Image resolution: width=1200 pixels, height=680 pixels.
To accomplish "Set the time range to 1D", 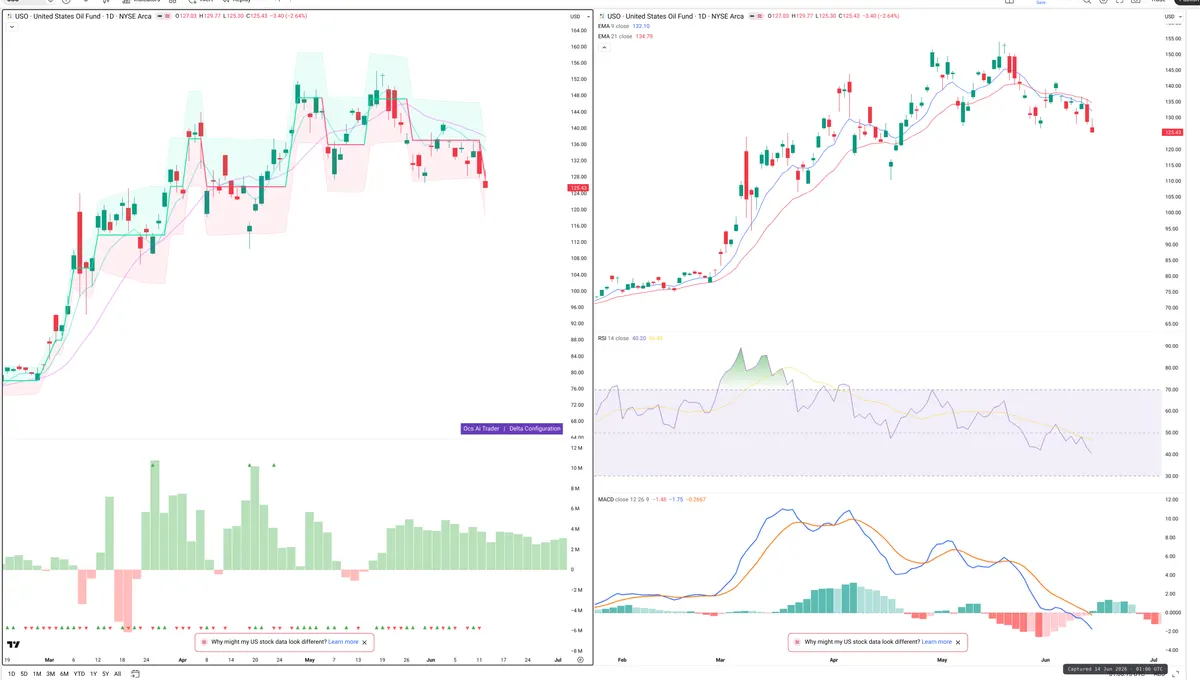I will point(11,674).
